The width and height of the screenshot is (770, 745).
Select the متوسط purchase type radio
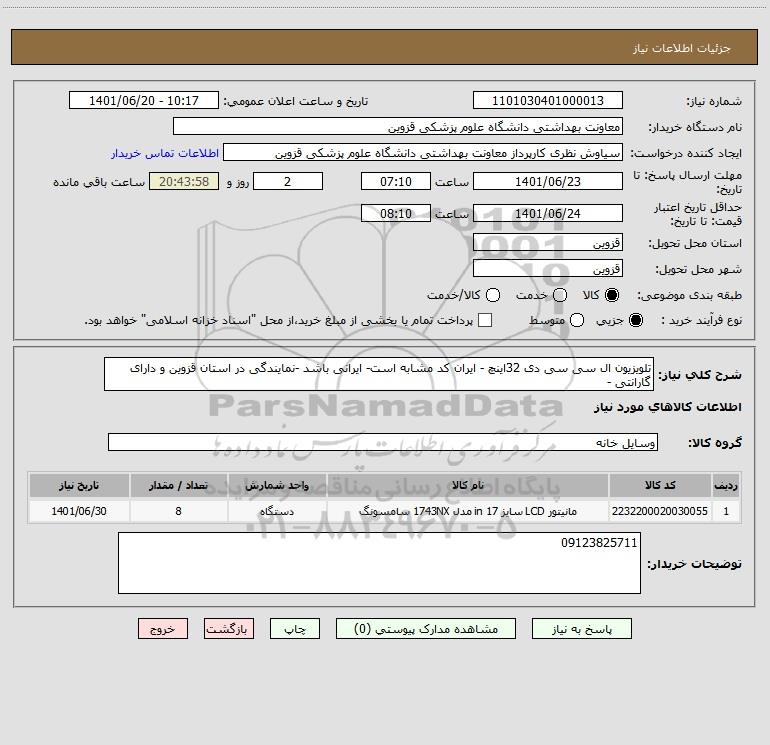(577, 320)
